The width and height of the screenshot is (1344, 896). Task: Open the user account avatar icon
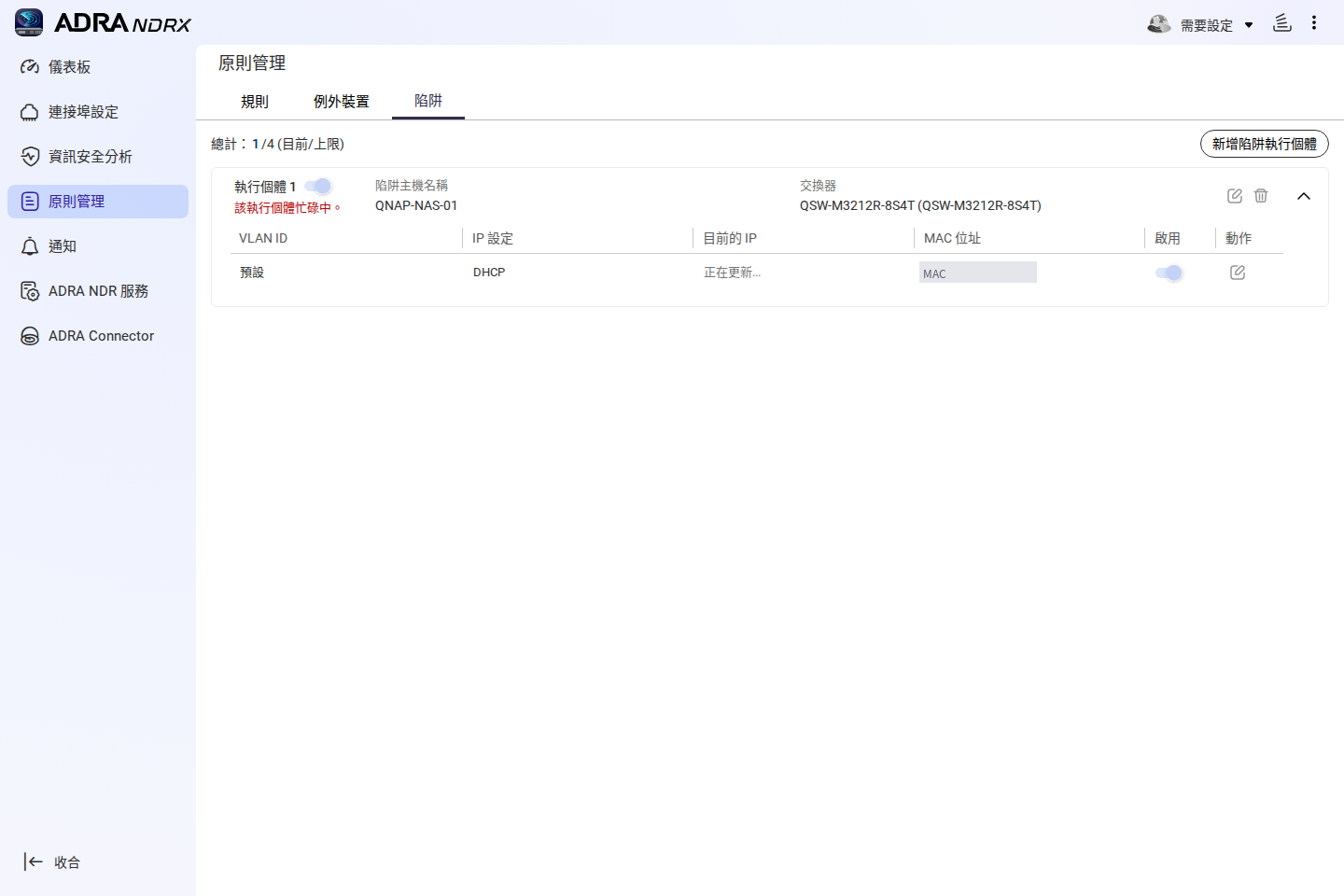1159,24
